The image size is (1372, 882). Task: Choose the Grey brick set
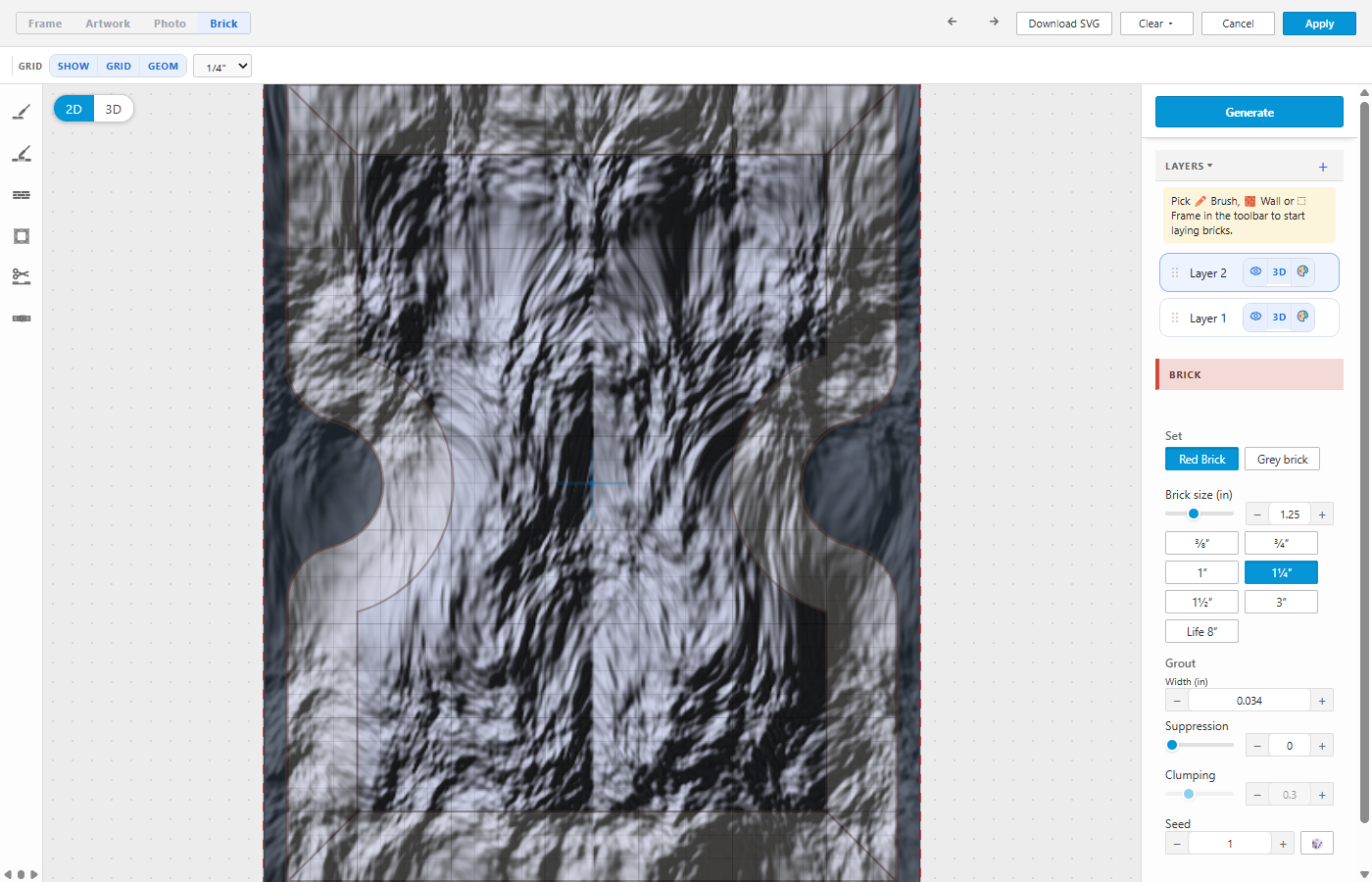(1282, 459)
